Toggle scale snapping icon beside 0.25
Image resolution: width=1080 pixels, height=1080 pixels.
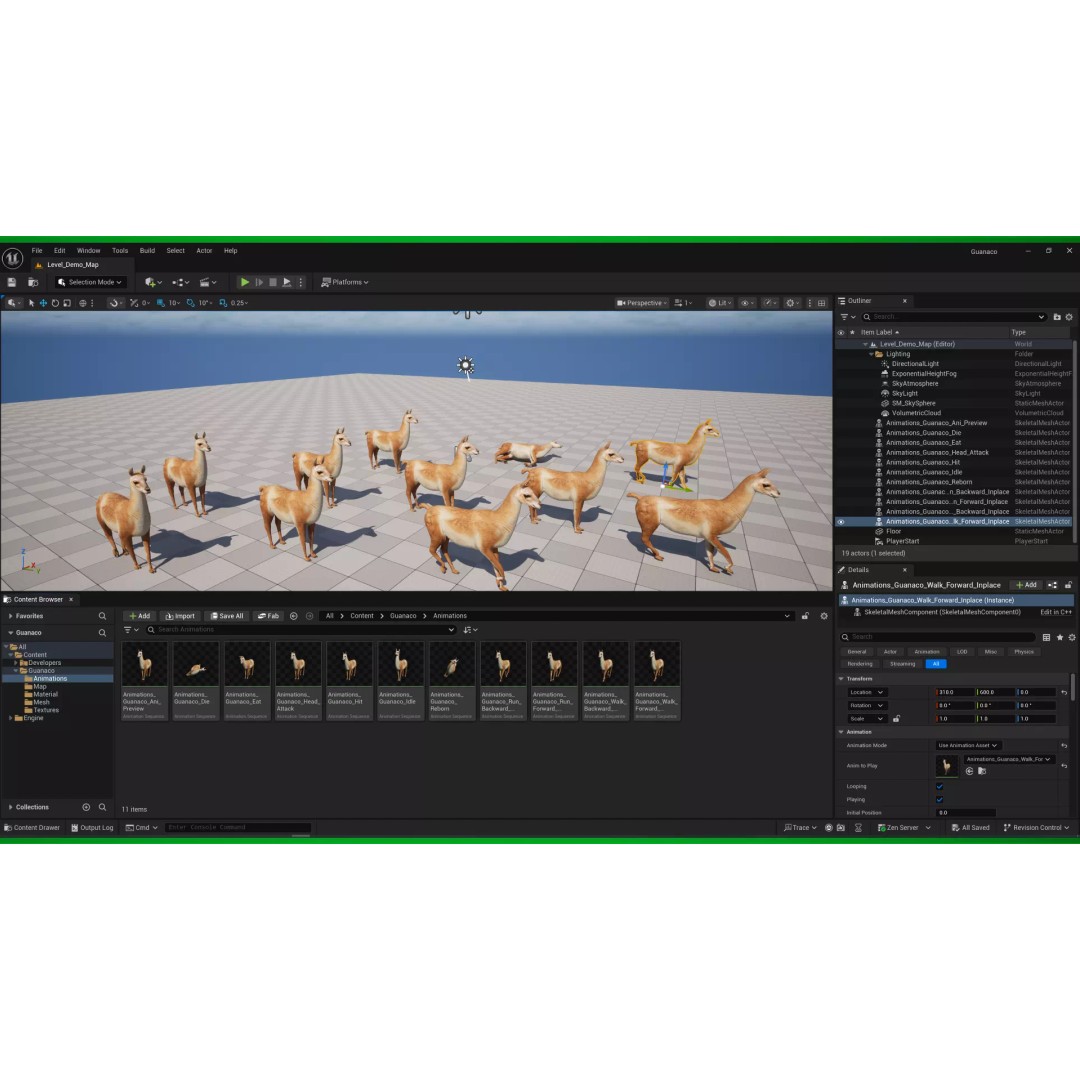pyautogui.click(x=223, y=303)
